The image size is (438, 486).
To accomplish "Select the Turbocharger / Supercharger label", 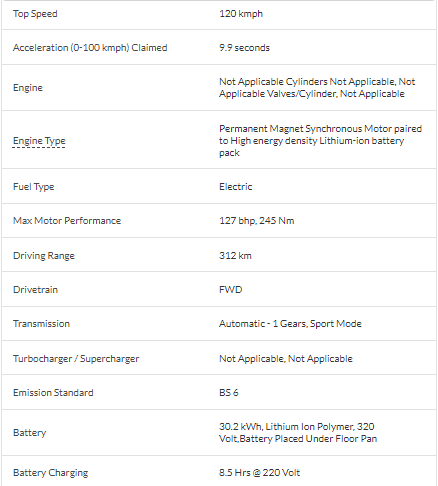I will tap(76, 359).
